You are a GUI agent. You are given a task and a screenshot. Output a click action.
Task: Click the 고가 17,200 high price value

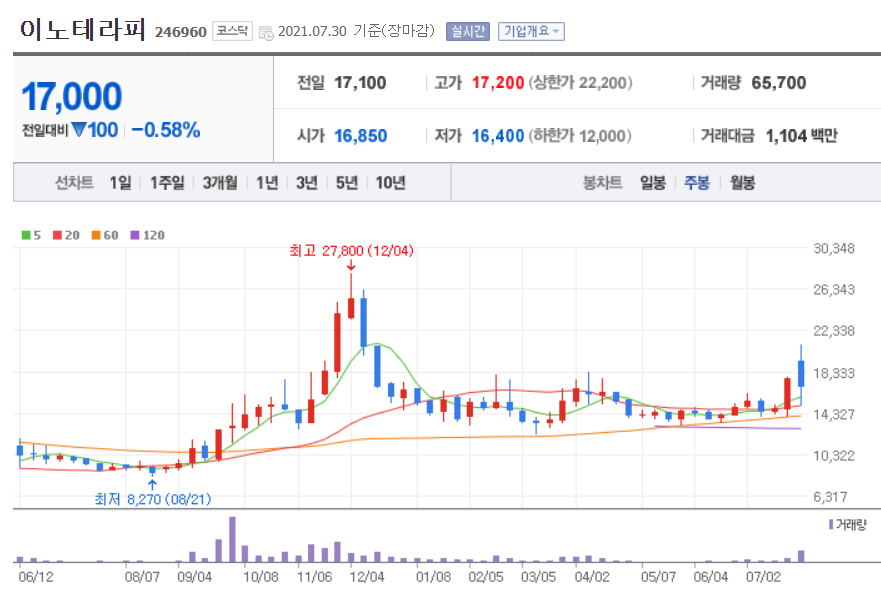click(498, 83)
